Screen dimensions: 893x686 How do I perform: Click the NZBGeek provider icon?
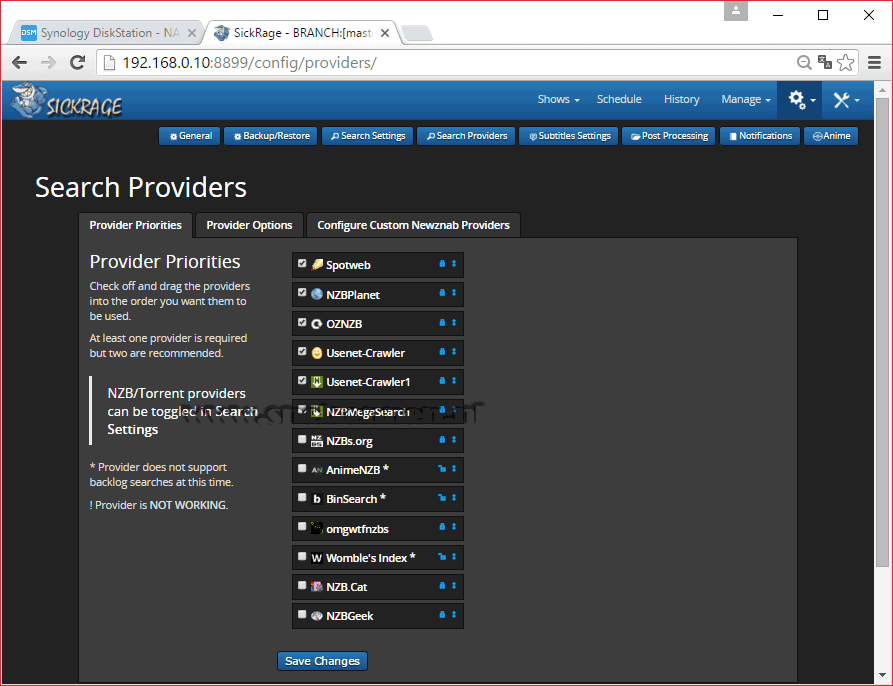click(x=317, y=616)
